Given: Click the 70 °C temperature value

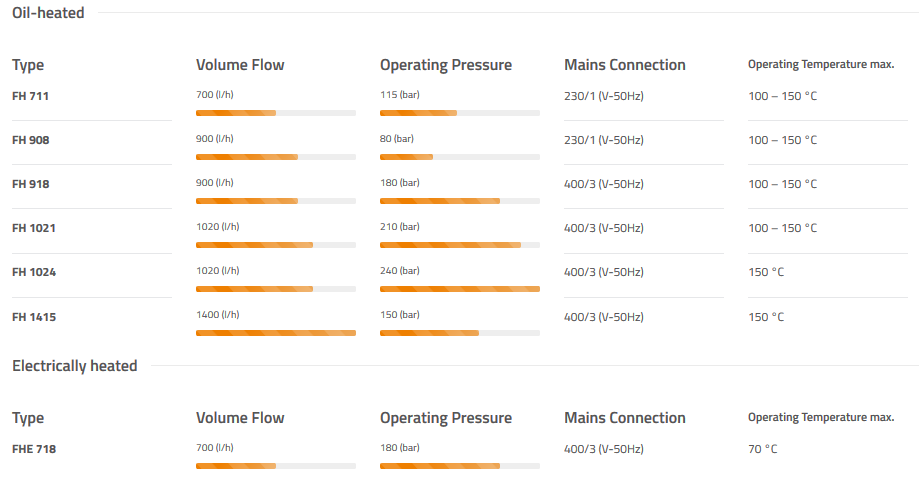Looking at the screenshot, I should pyautogui.click(x=763, y=449).
